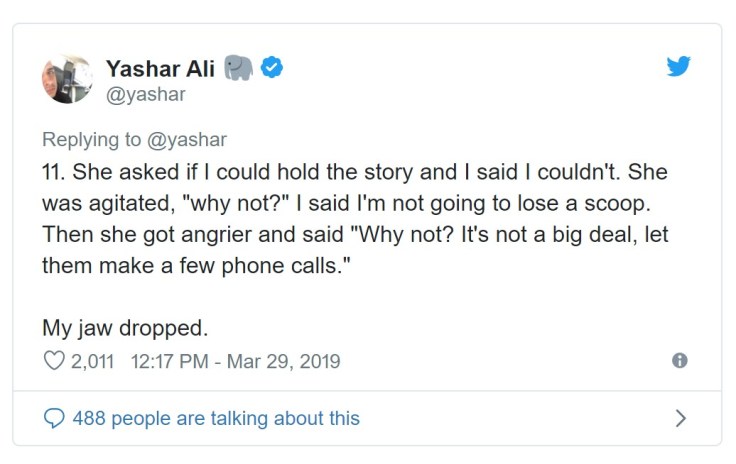Click the 2,011 likes count
Image resolution: width=736 pixels, height=464 pixels.
click(x=94, y=361)
